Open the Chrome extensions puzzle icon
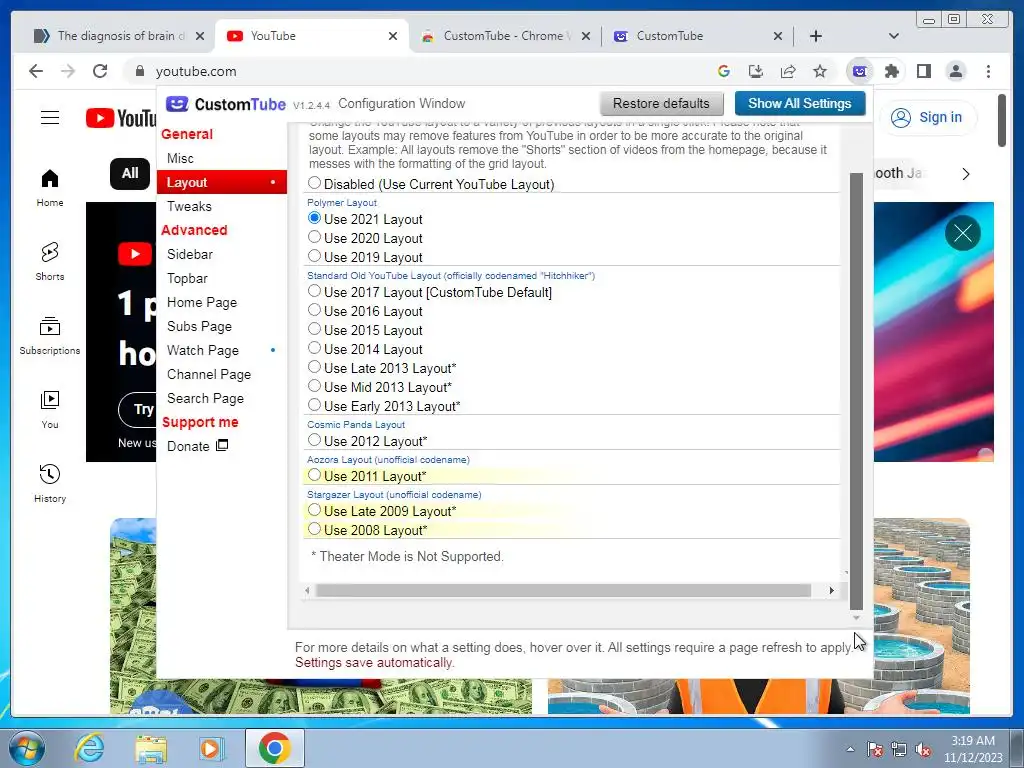 (891, 71)
